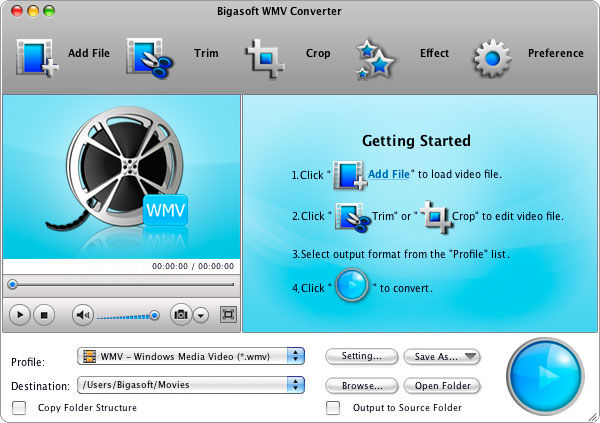Click the Add File link in Getting Started
The image size is (600, 423).
(389, 174)
